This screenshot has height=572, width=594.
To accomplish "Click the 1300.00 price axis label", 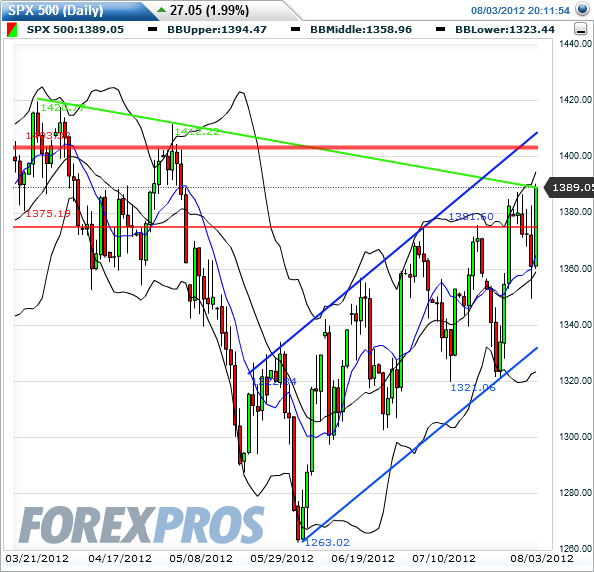I will point(575,437).
